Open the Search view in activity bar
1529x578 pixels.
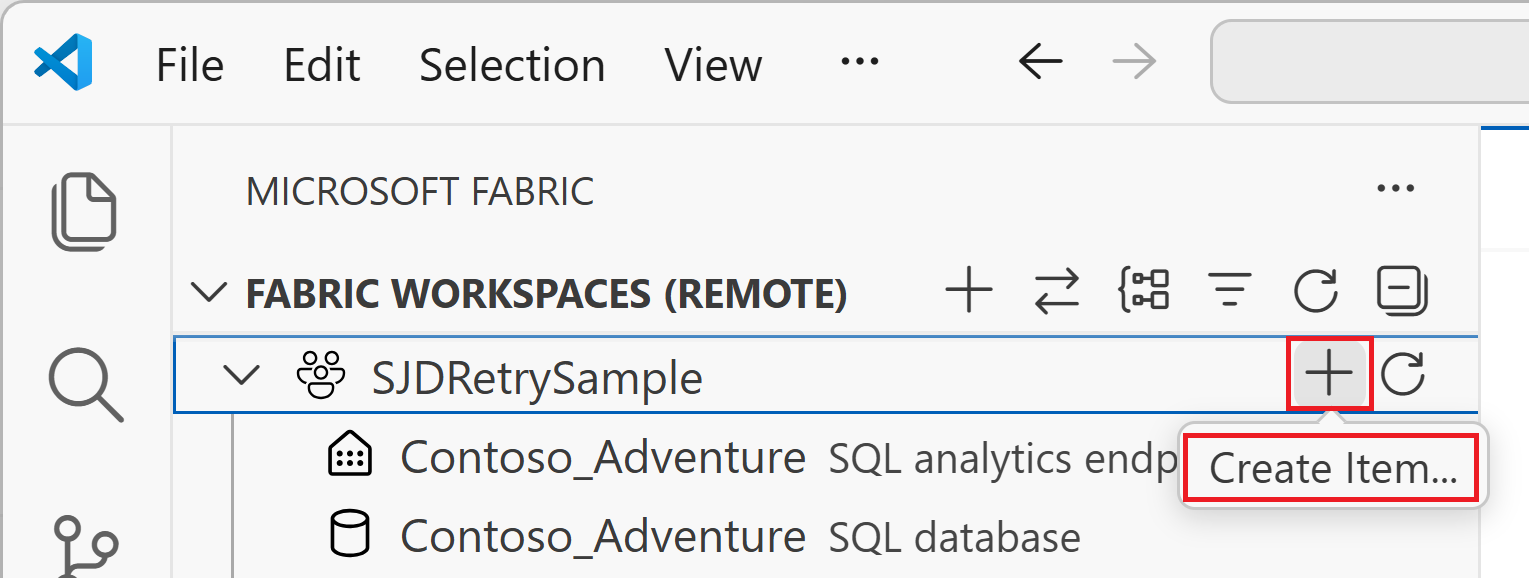85,383
